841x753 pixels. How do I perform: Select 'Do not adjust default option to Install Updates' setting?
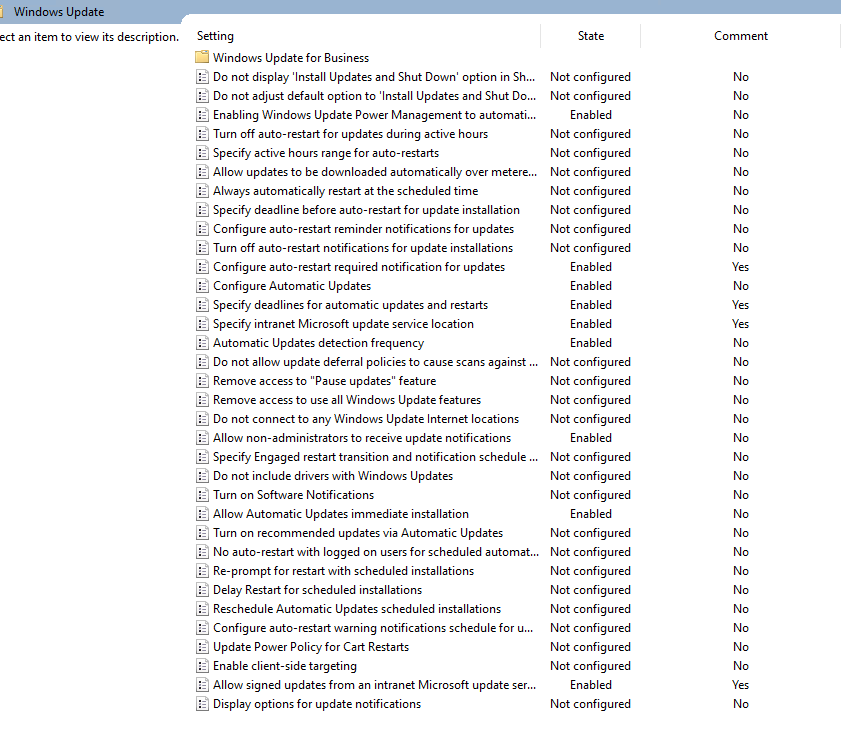[x=374, y=96]
